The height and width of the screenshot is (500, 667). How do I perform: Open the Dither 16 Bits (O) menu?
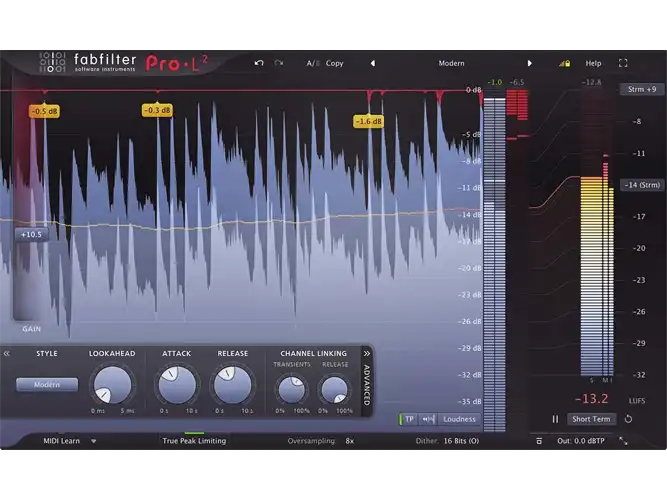coord(461,441)
